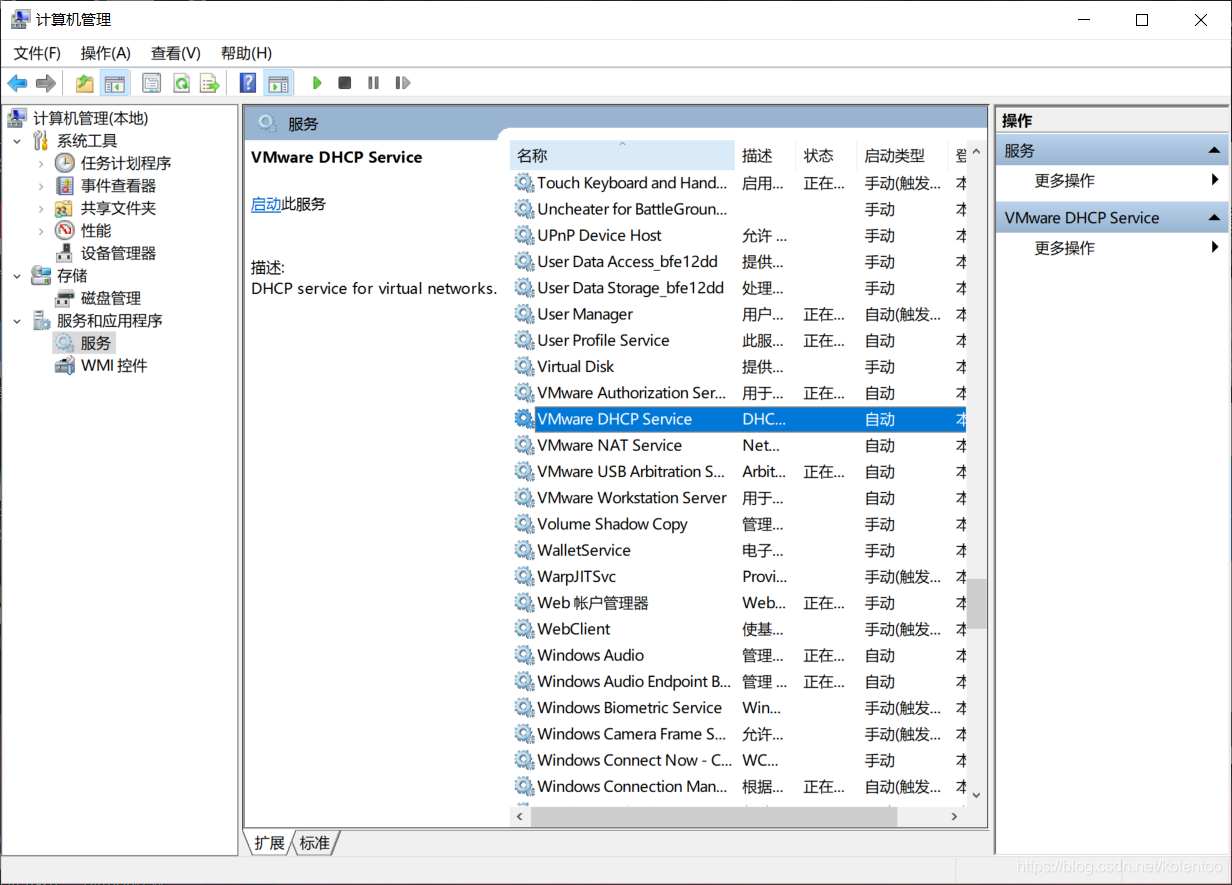
Task: Open Help via the question mark icon
Action: (248, 83)
